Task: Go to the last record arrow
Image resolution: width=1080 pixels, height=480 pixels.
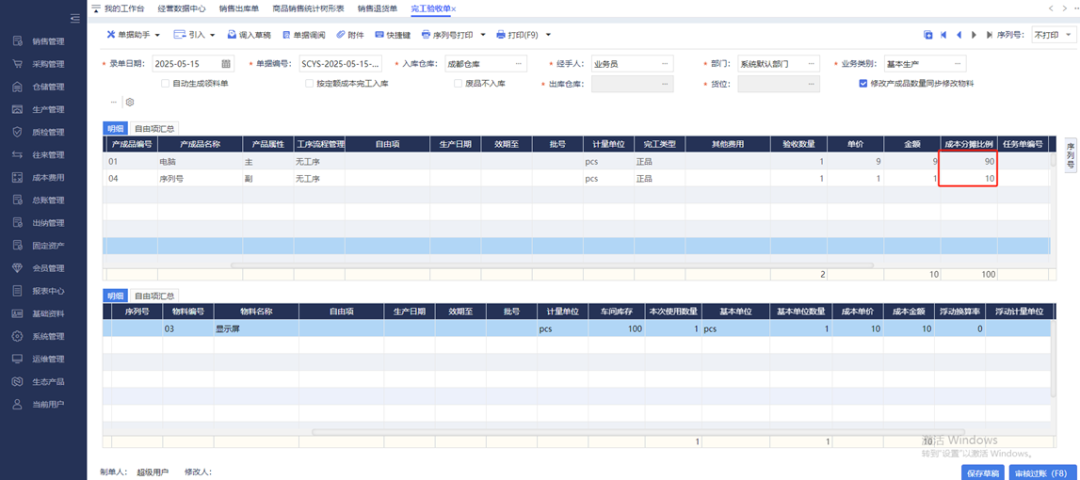Action: tap(990, 35)
